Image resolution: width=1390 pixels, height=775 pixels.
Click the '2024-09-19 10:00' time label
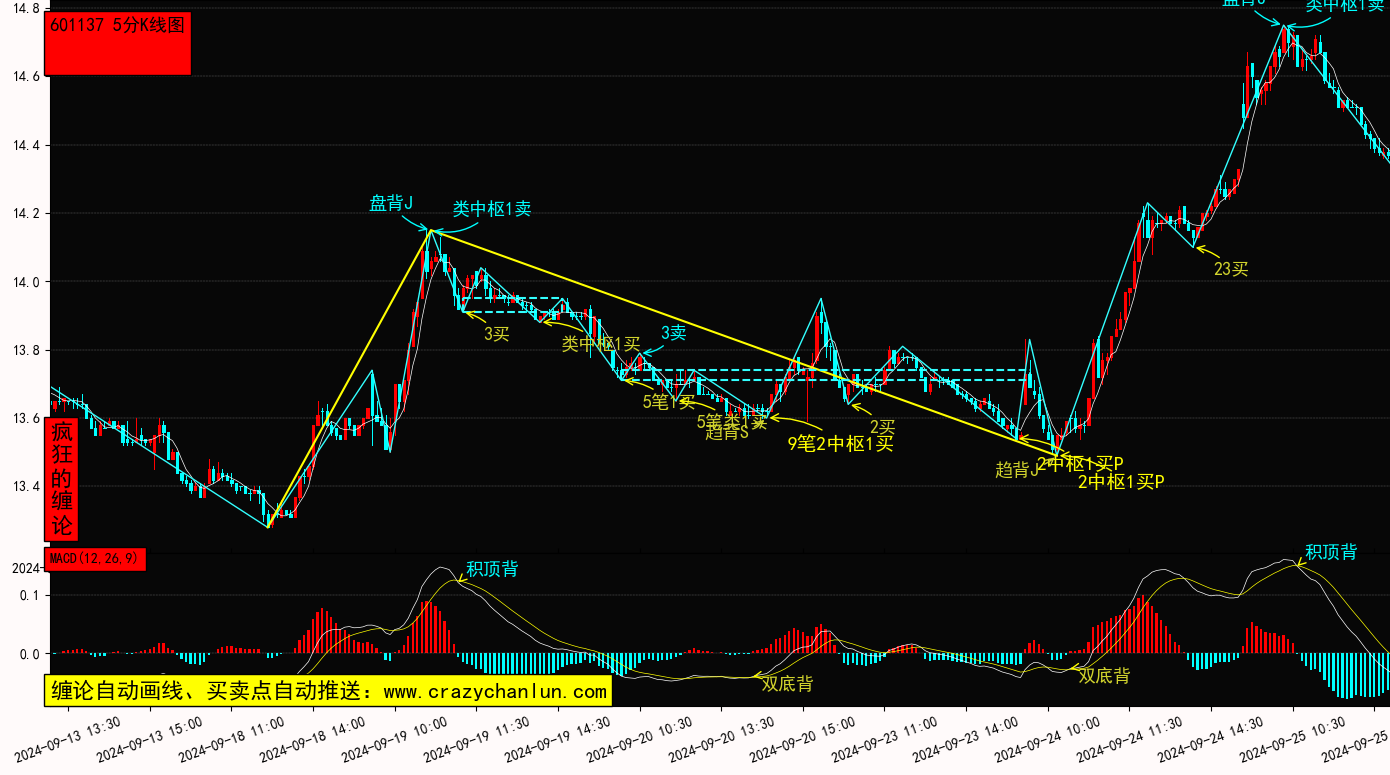click(x=395, y=739)
